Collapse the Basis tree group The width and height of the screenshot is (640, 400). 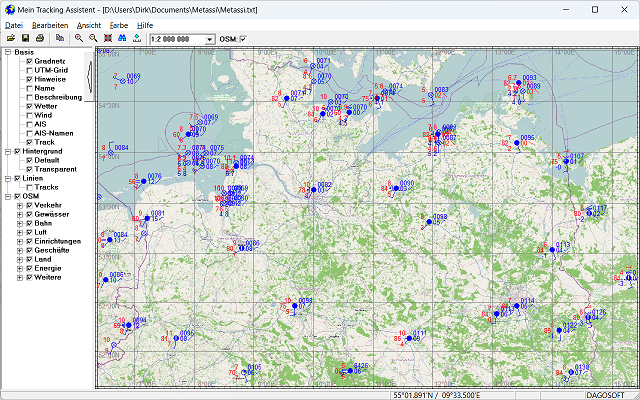6,52
